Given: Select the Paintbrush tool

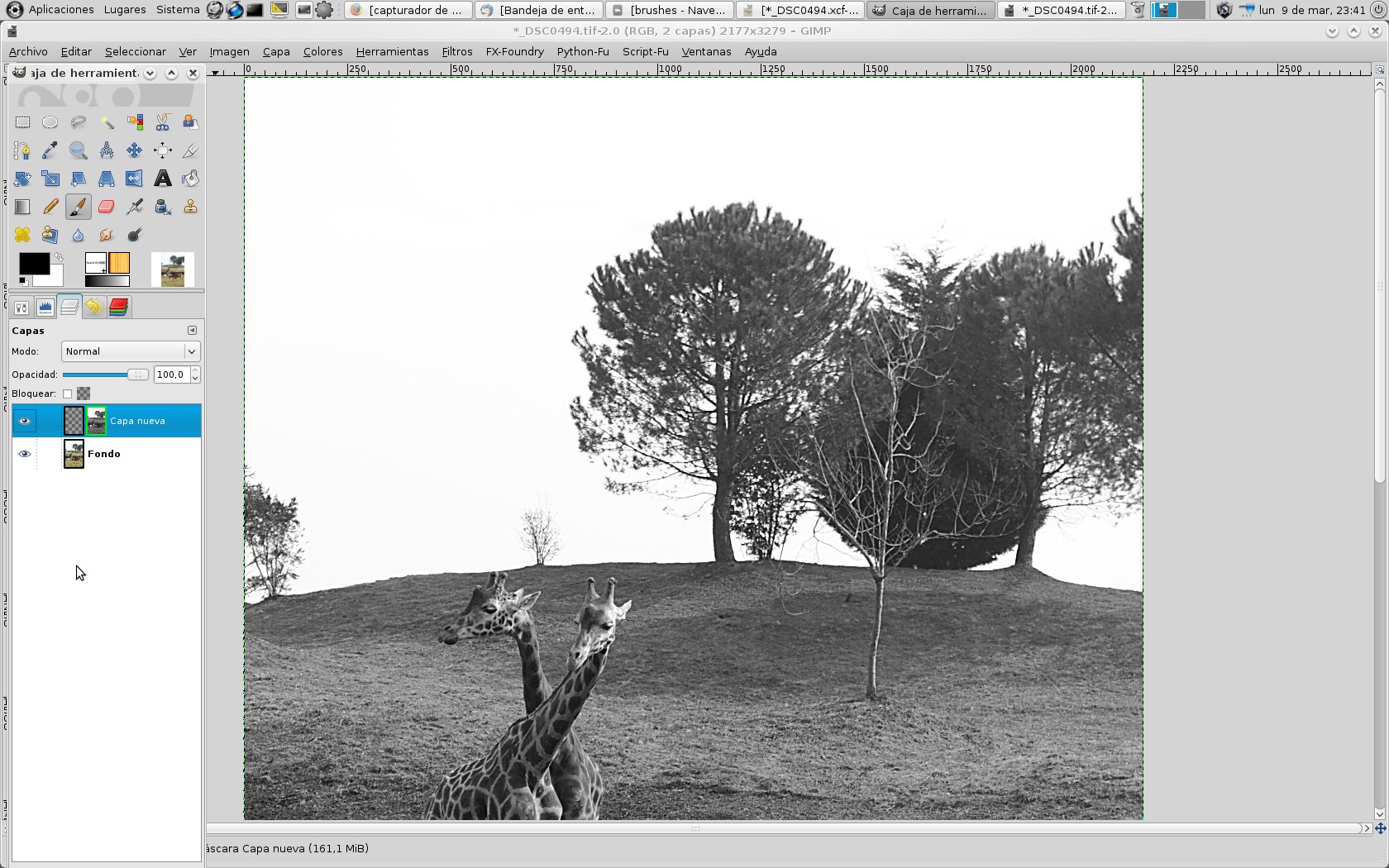Looking at the screenshot, I should click(x=79, y=207).
